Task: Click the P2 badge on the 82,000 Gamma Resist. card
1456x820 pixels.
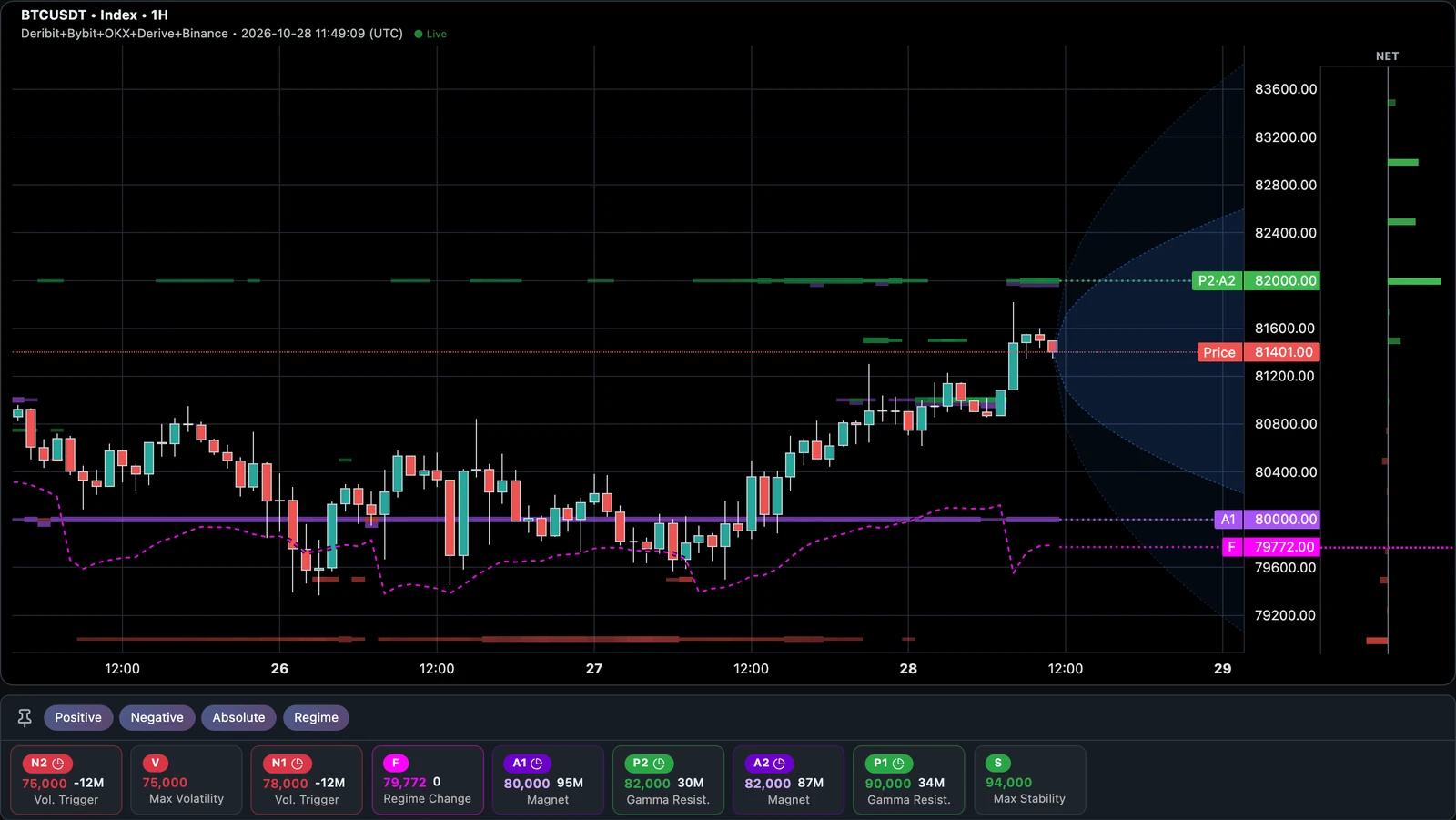Action: [648, 763]
